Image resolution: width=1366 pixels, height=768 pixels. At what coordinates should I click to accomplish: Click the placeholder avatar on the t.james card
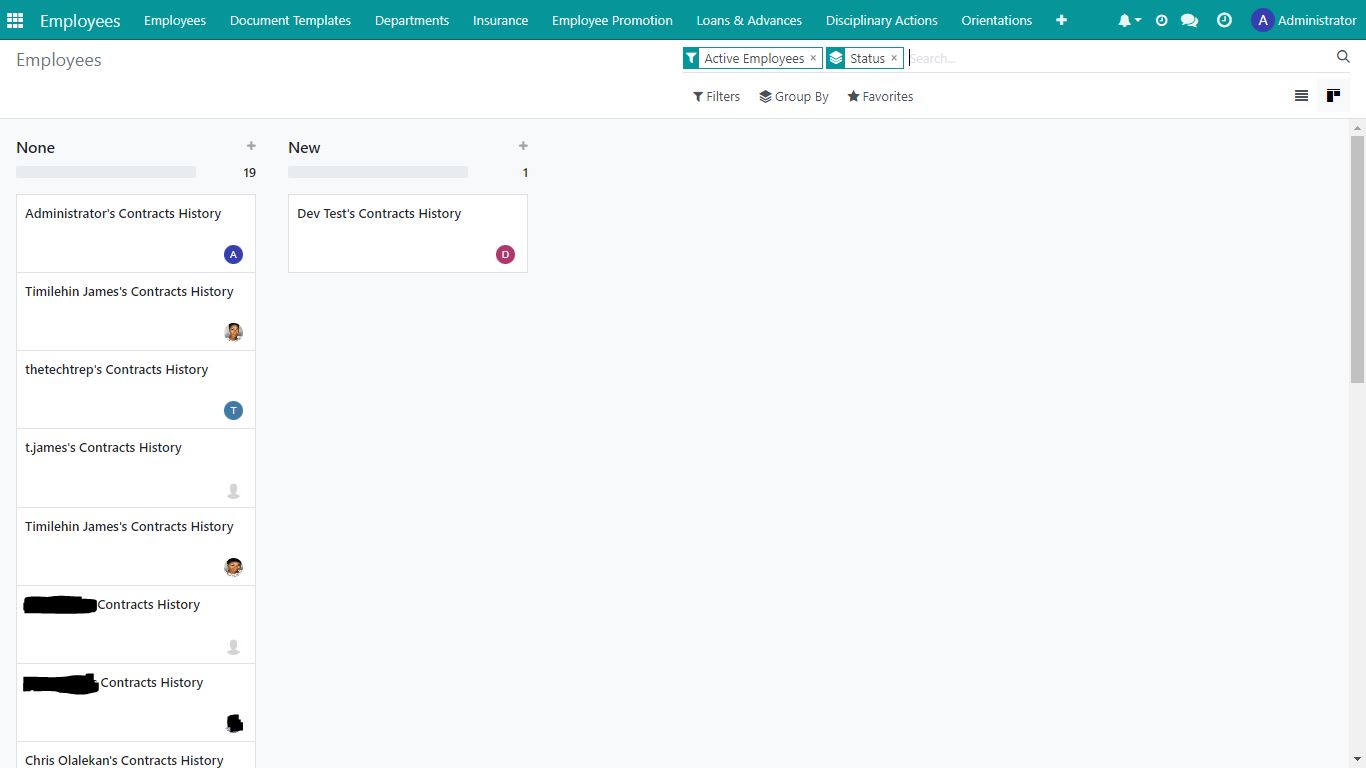point(233,490)
